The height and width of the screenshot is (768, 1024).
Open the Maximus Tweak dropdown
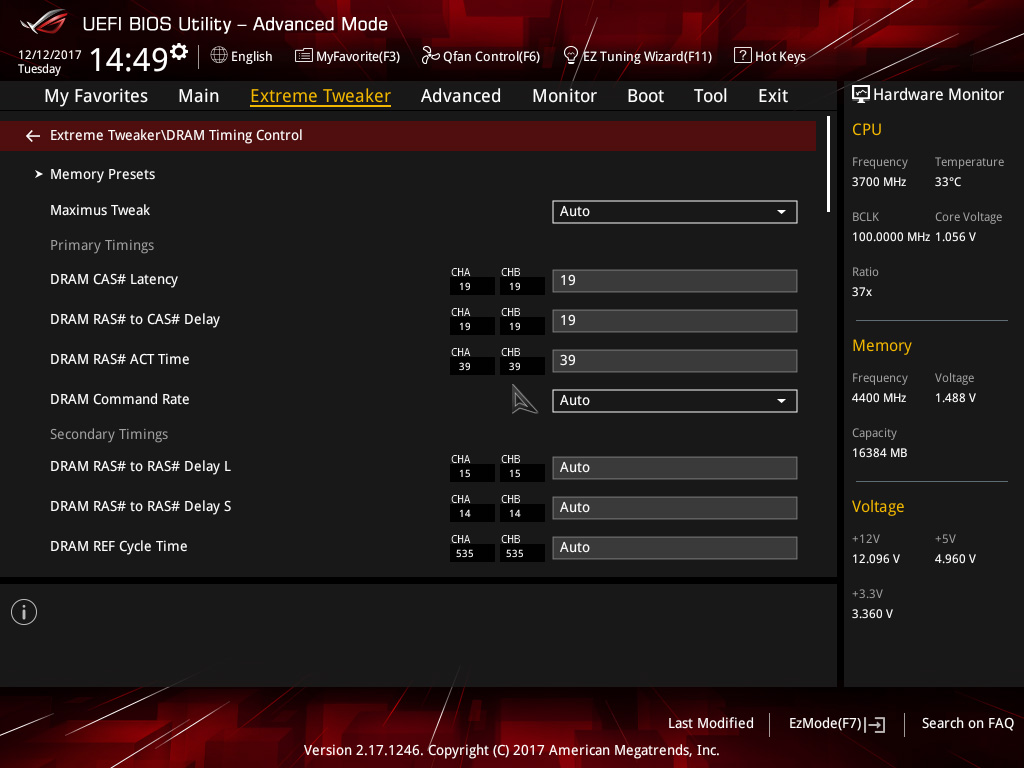click(x=675, y=212)
